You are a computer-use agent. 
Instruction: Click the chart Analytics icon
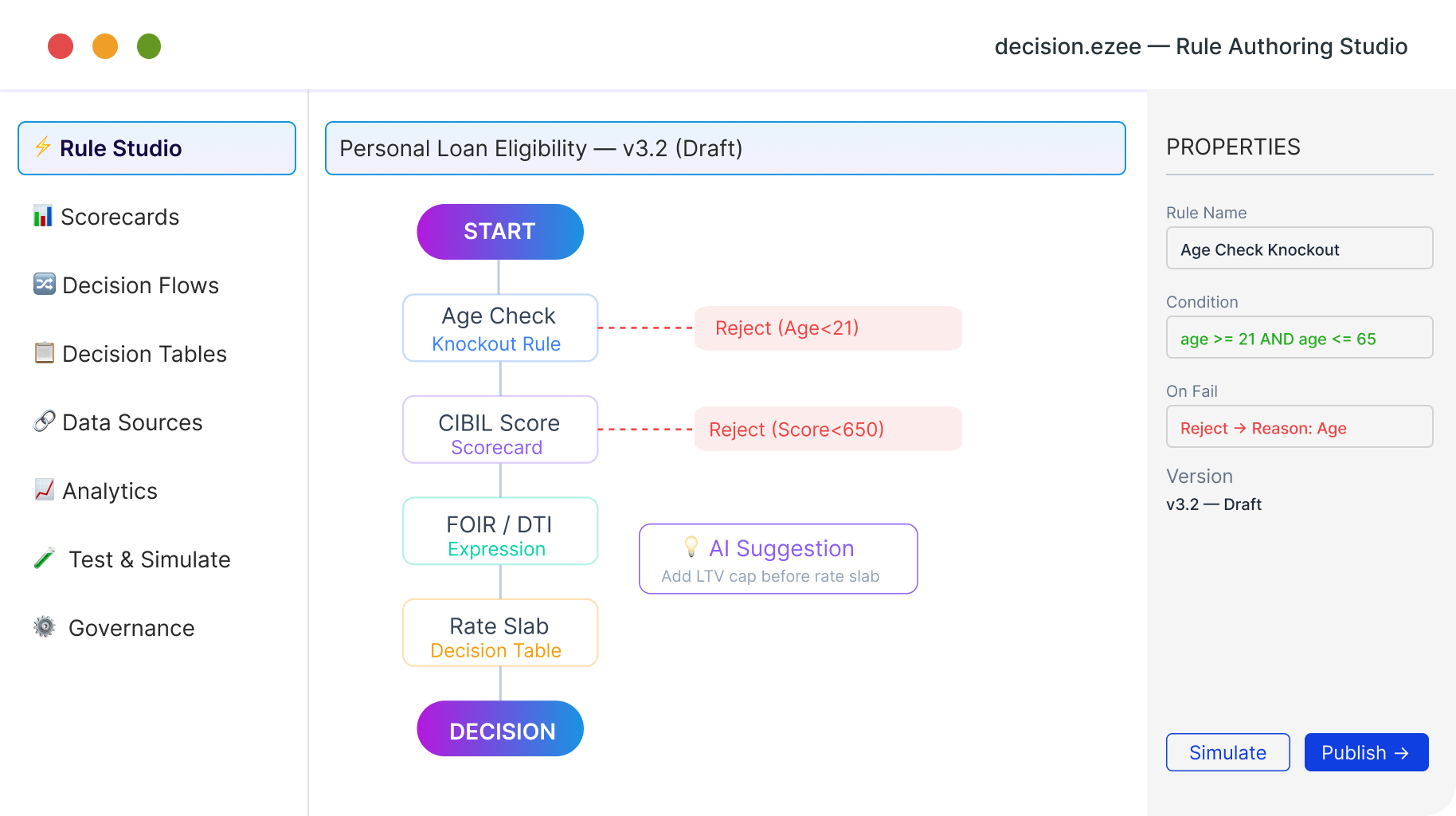pyautogui.click(x=45, y=489)
